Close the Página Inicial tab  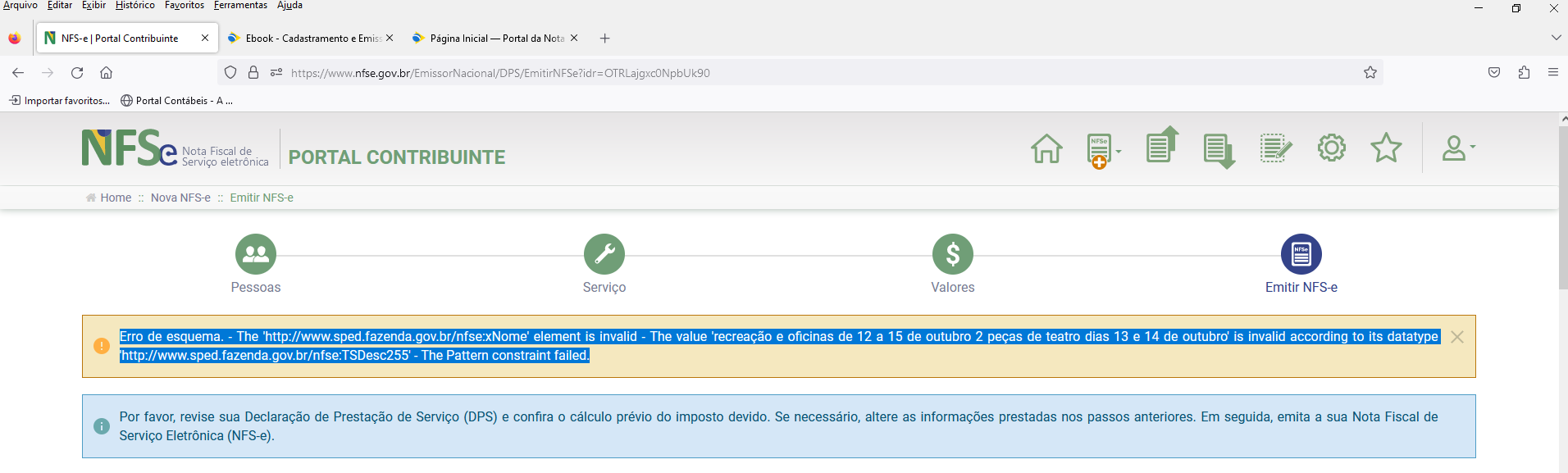coord(574,39)
